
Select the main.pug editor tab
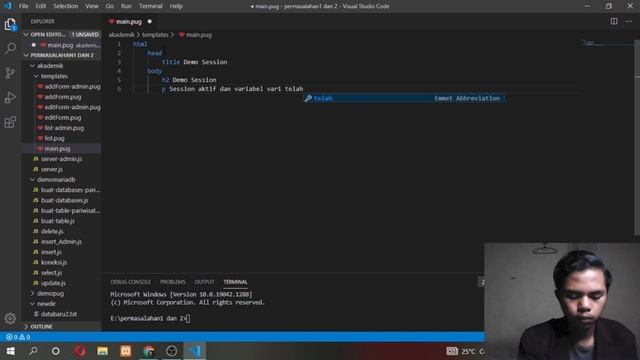tap(129, 22)
